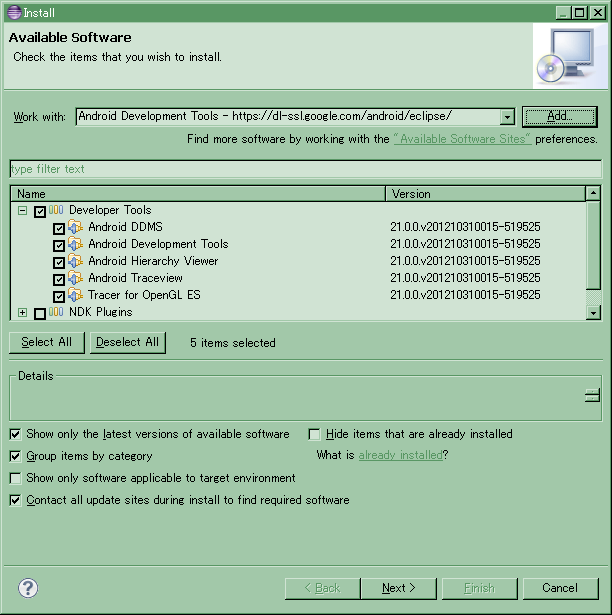Screen dimensions: 612x615
Task: Toggle Show only the latest versions checkbox
Action: [15, 434]
